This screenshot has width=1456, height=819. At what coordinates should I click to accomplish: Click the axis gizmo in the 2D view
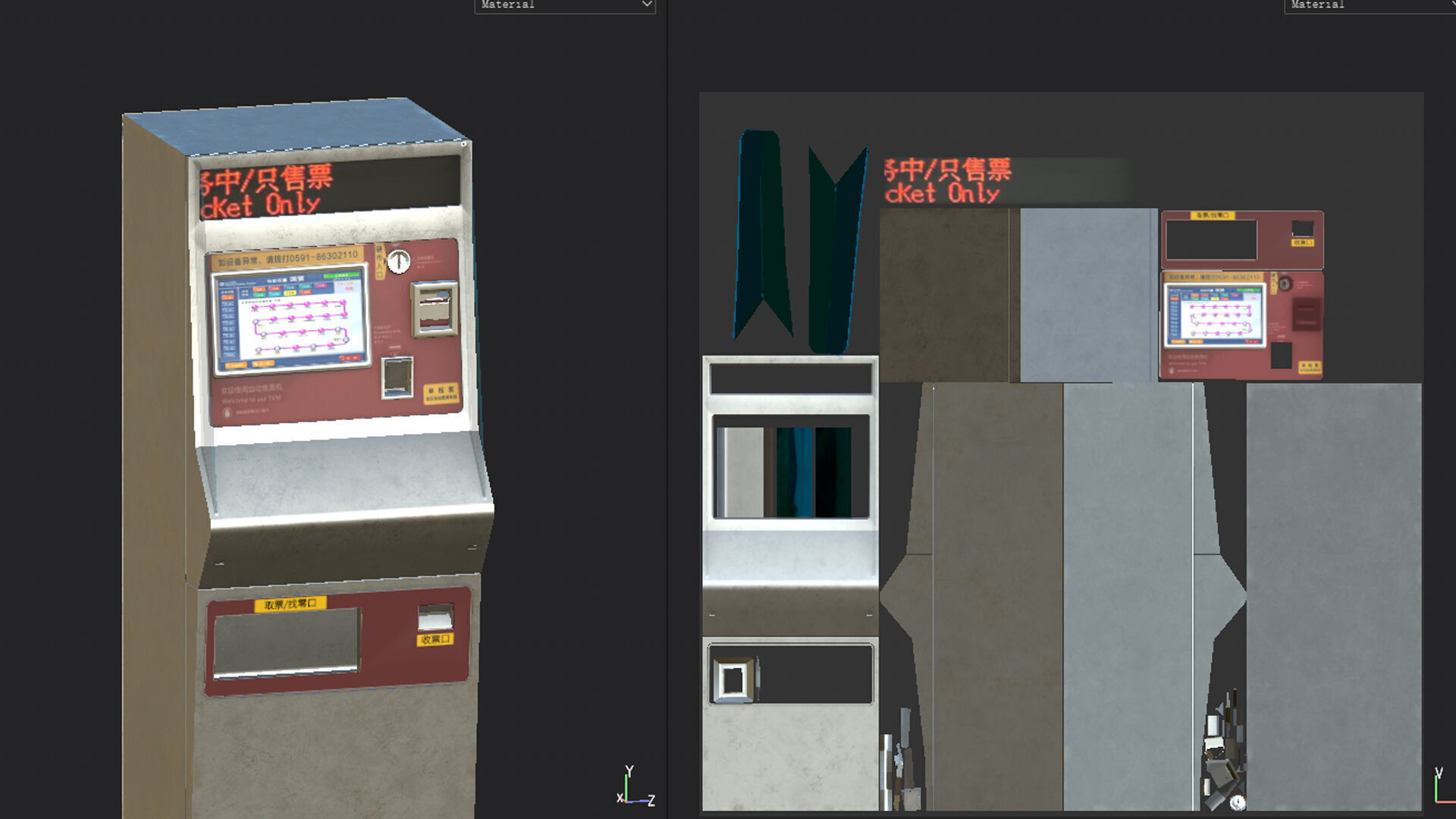(1444, 786)
